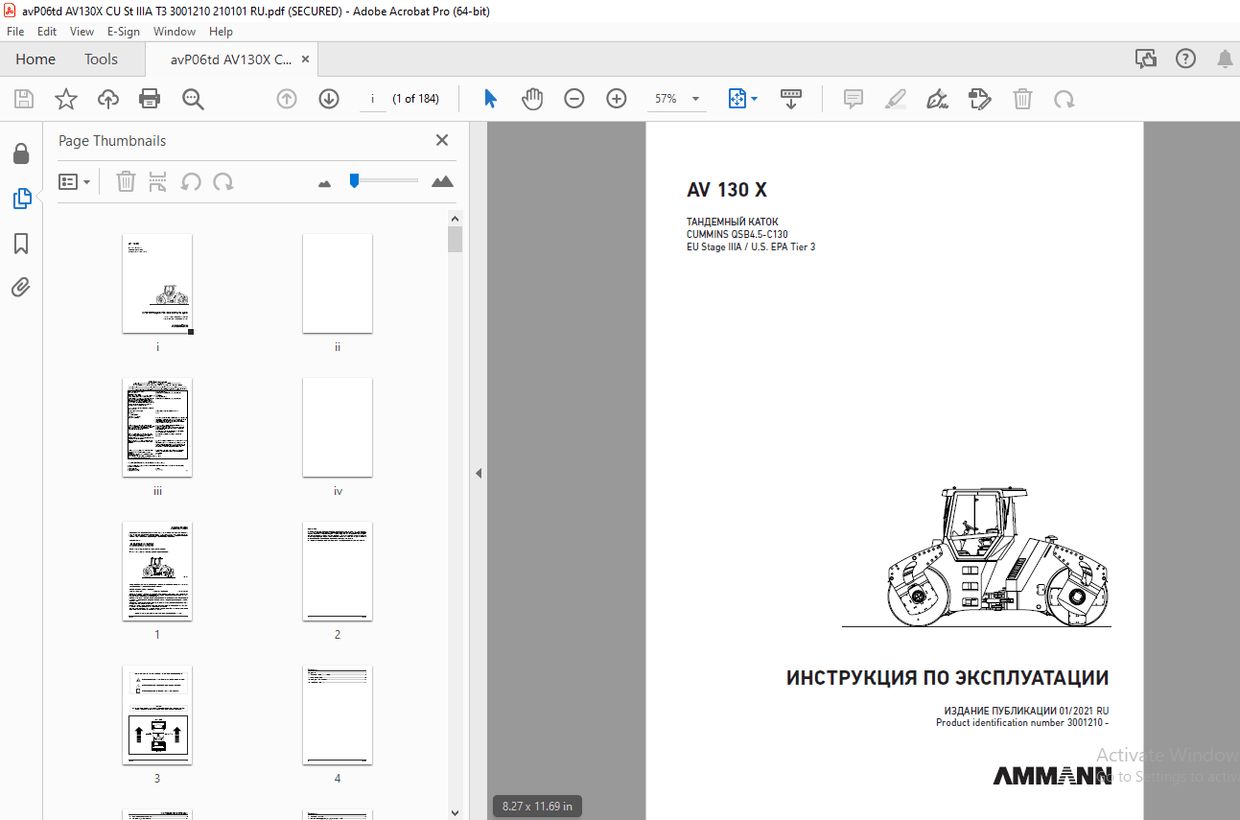This screenshot has width=1240, height=820.
Task: Select the Highlight text tool
Action: pyautogui.click(x=895, y=98)
